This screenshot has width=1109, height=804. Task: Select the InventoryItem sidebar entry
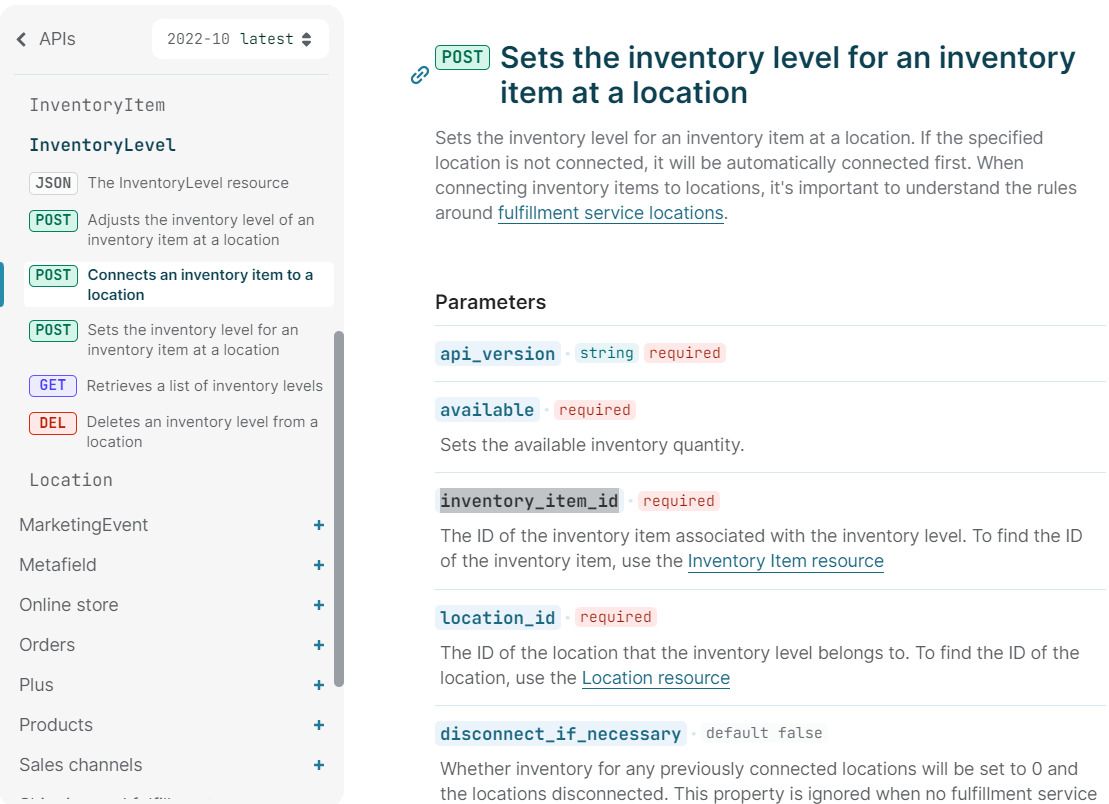(x=97, y=105)
